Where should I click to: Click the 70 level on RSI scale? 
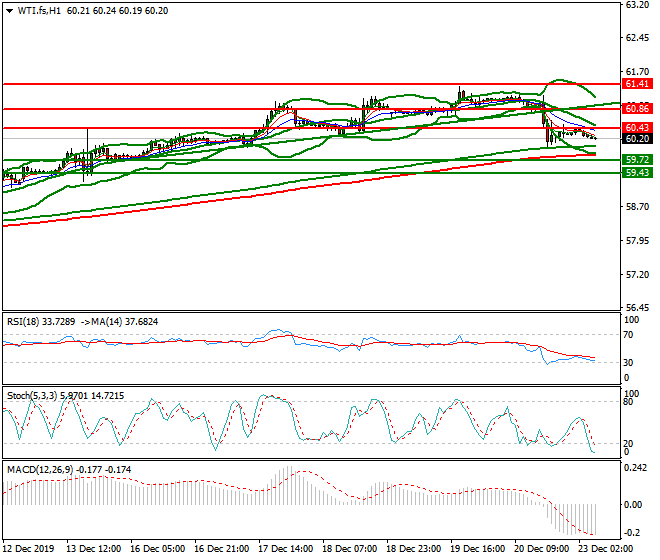(x=628, y=335)
